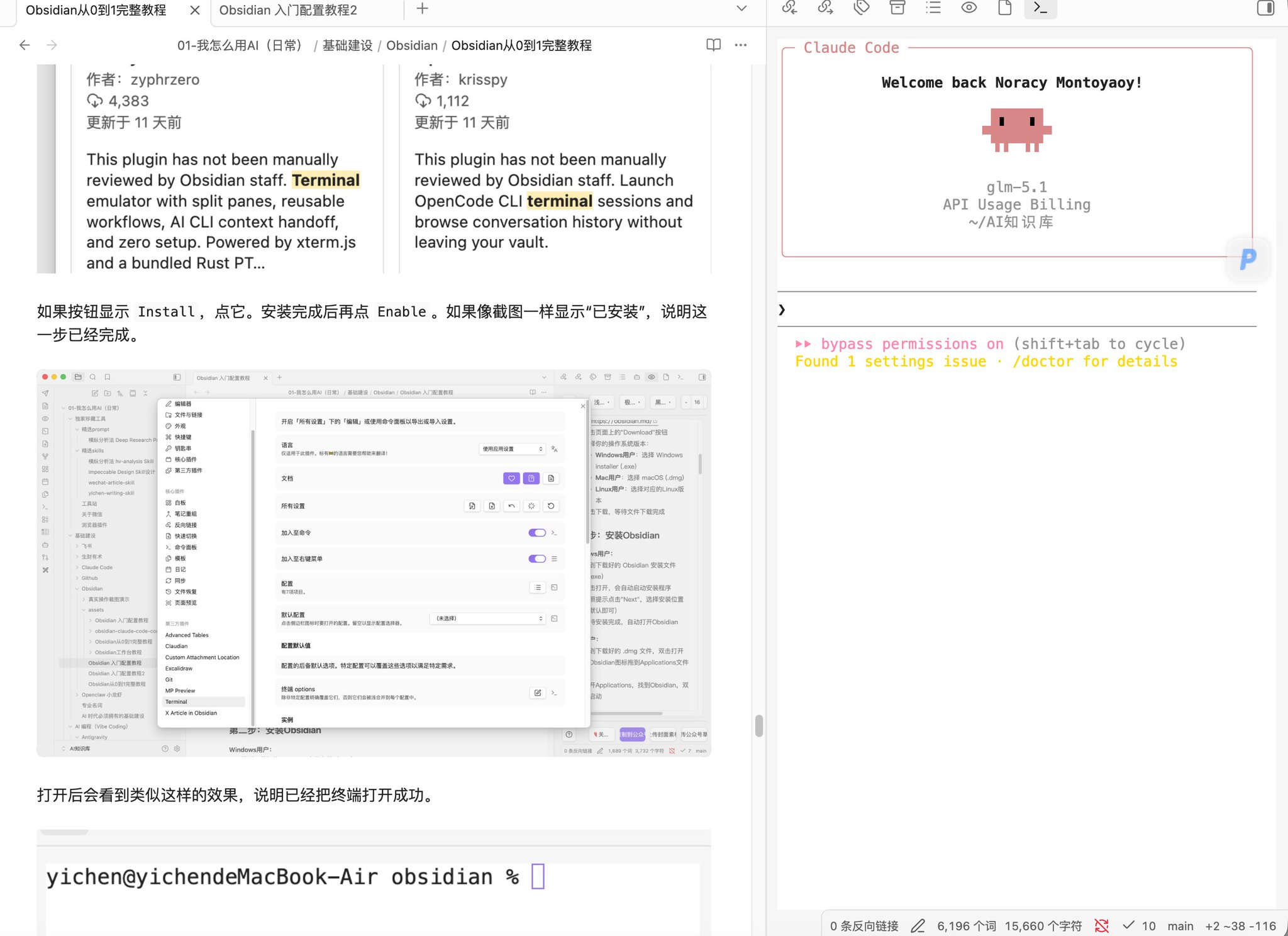Screen dimensions: 1288x936
Task: Open the embedded settings screenshot image
Action: pos(374,563)
